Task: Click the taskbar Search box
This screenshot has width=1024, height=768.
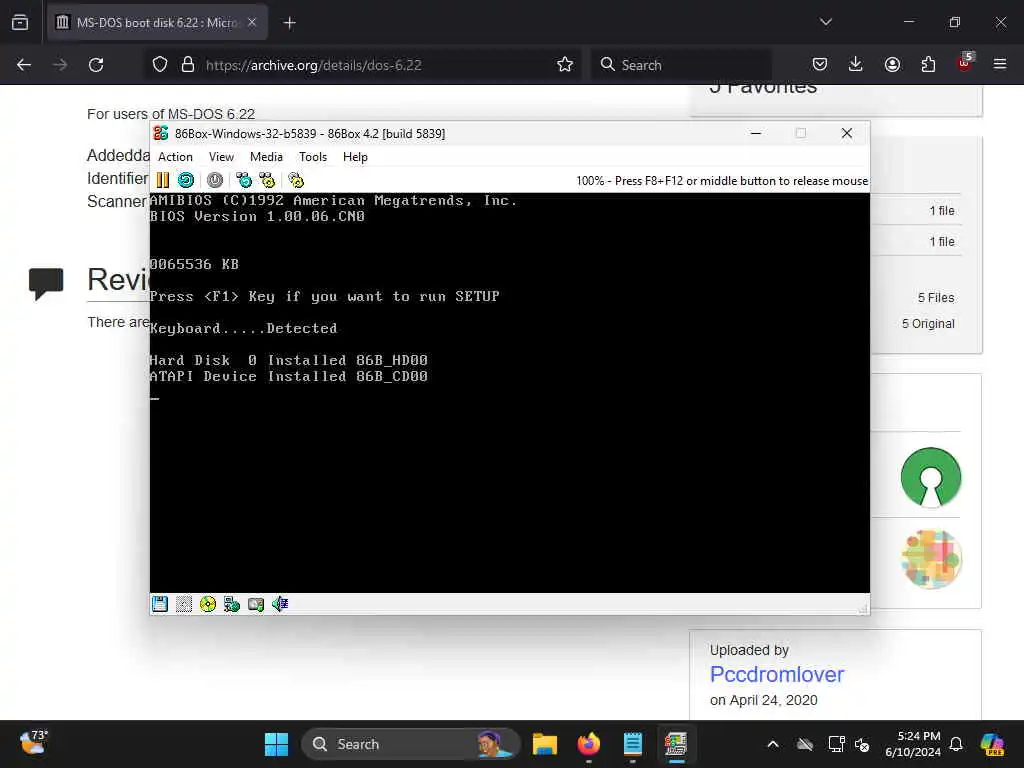Action: pyautogui.click(x=411, y=744)
